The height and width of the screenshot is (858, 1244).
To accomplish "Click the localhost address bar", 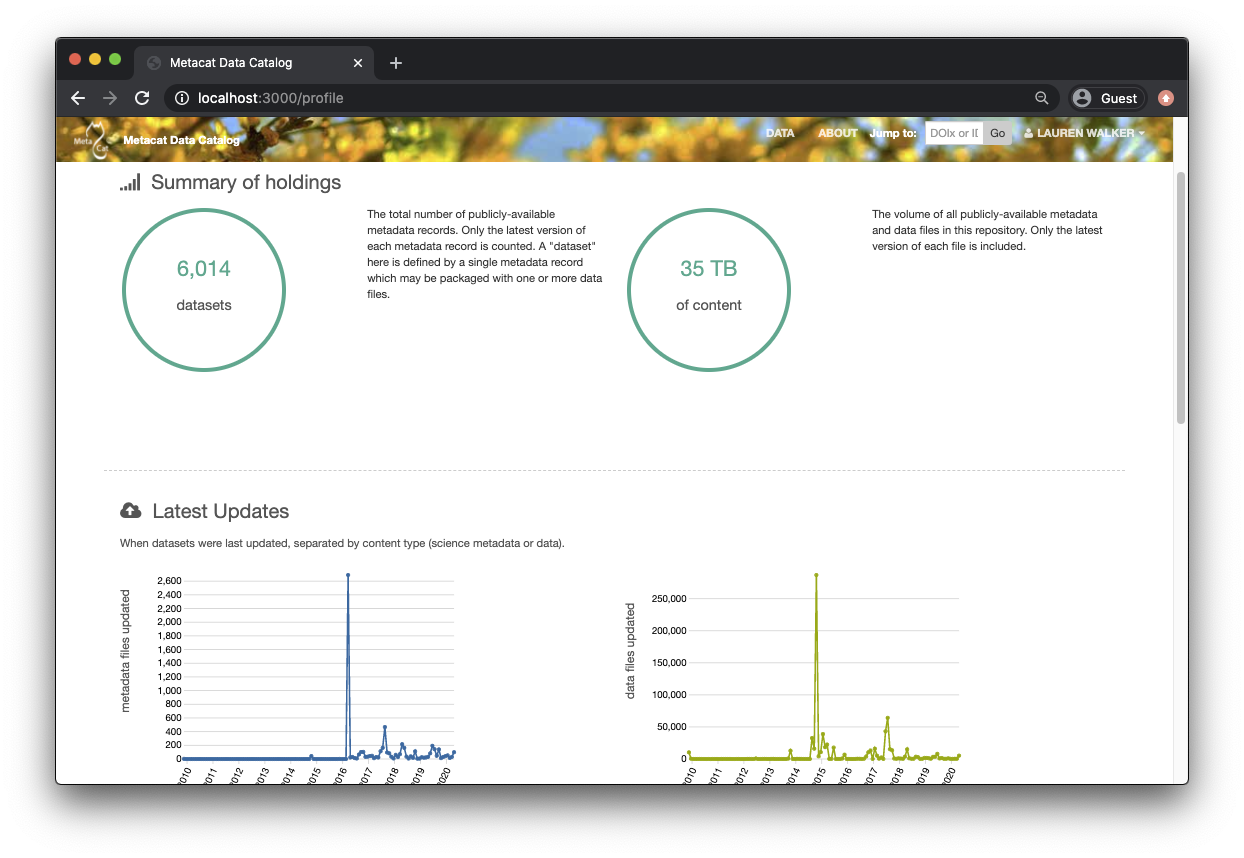I will 600,98.
